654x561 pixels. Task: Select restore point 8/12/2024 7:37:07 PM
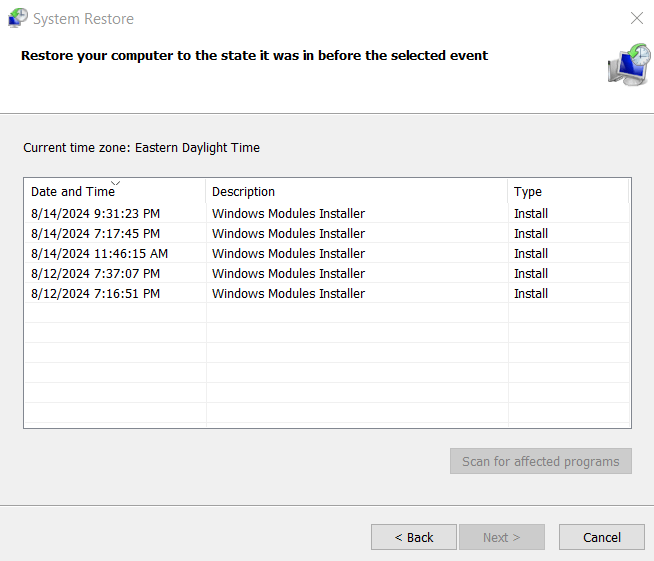[327, 274]
